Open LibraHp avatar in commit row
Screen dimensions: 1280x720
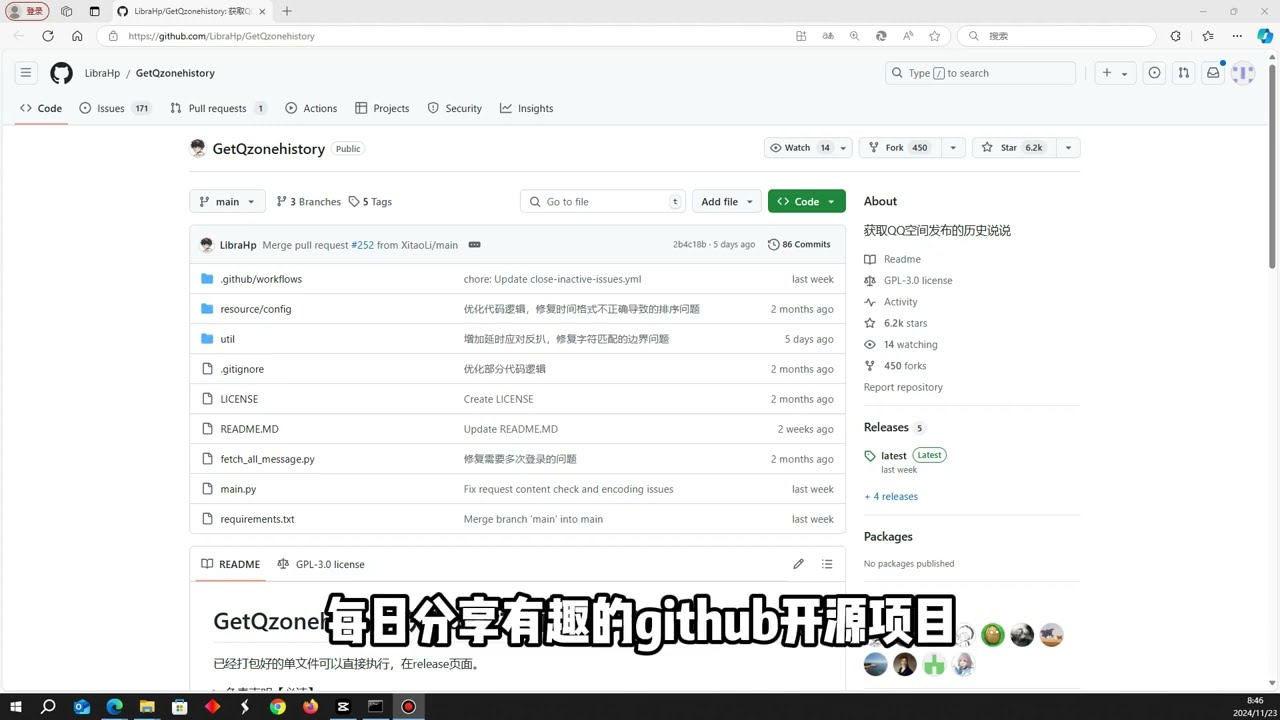pos(207,245)
